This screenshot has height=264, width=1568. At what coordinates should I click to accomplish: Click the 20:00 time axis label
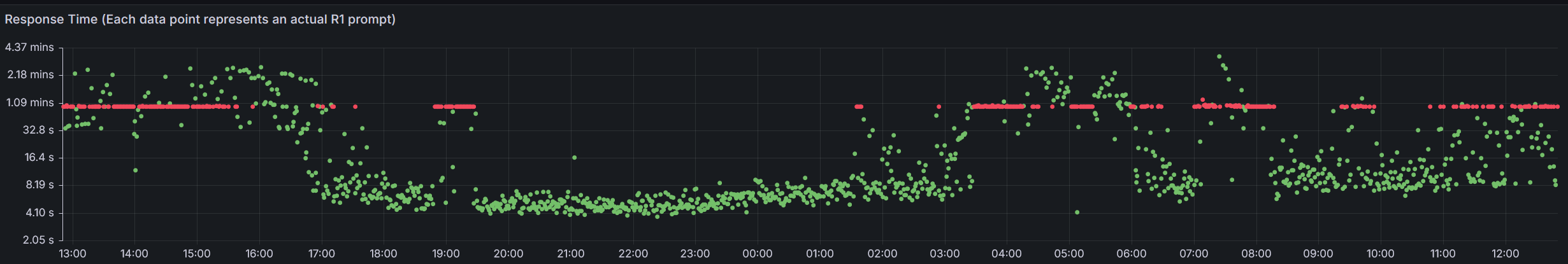[x=508, y=254]
